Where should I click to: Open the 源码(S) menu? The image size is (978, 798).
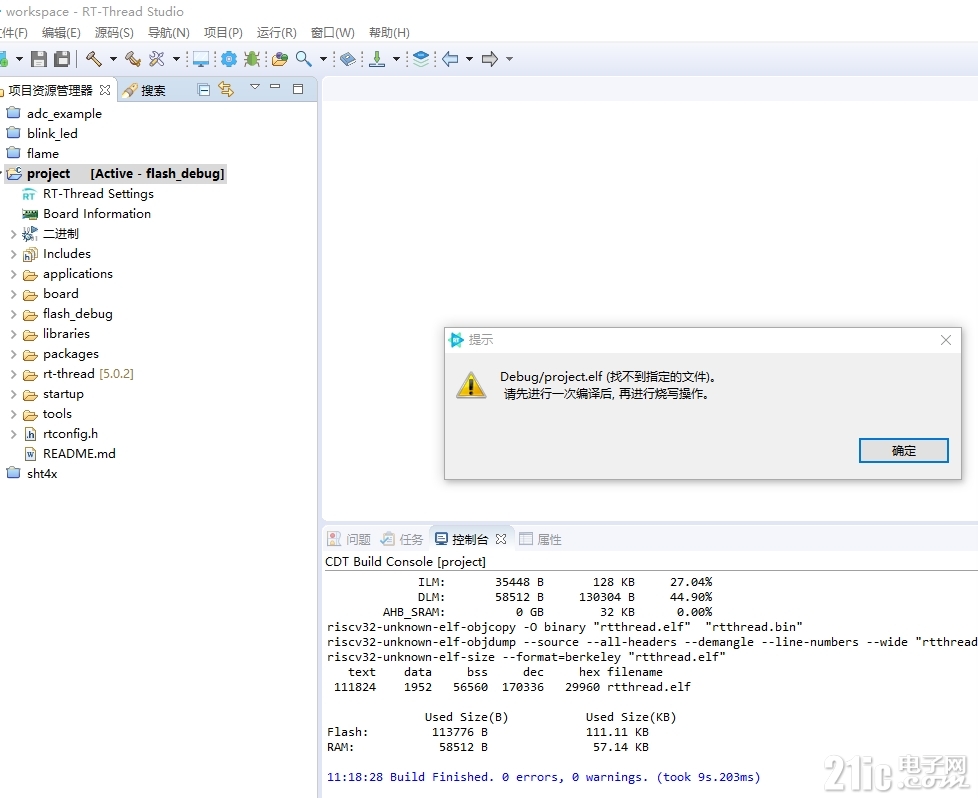tap(114, 32)
